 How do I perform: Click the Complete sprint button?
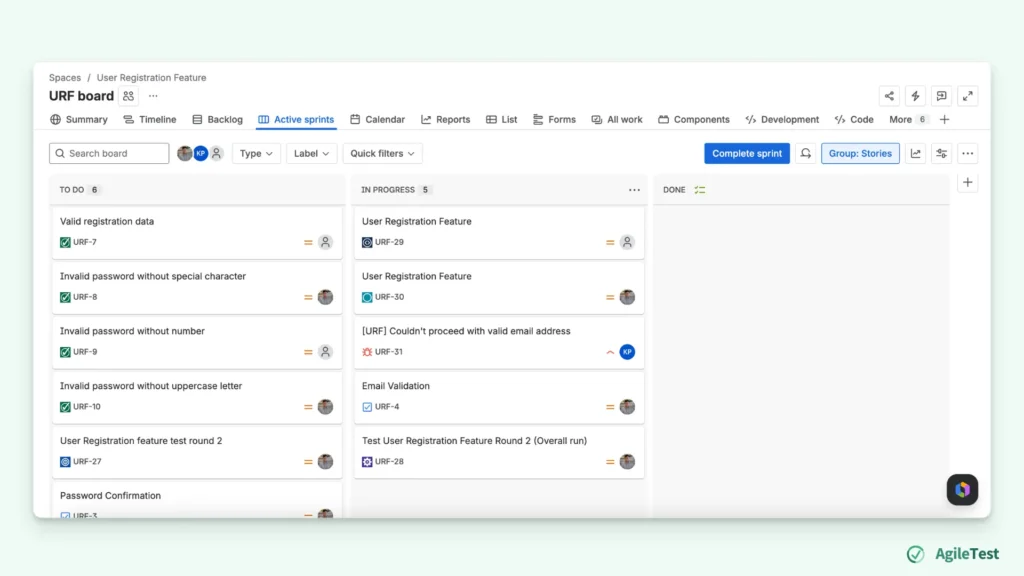pos(746,153)
